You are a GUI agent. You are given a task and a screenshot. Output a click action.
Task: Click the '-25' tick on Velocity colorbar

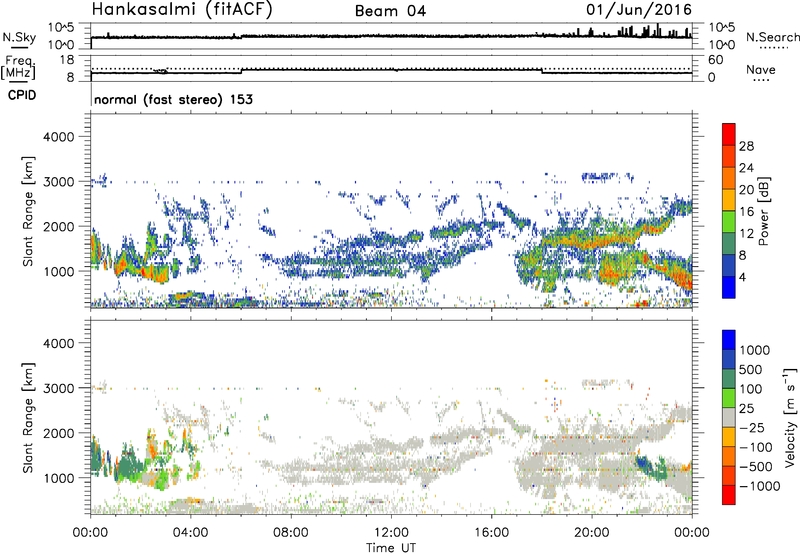pyautogui.click(x=752, y=427)
